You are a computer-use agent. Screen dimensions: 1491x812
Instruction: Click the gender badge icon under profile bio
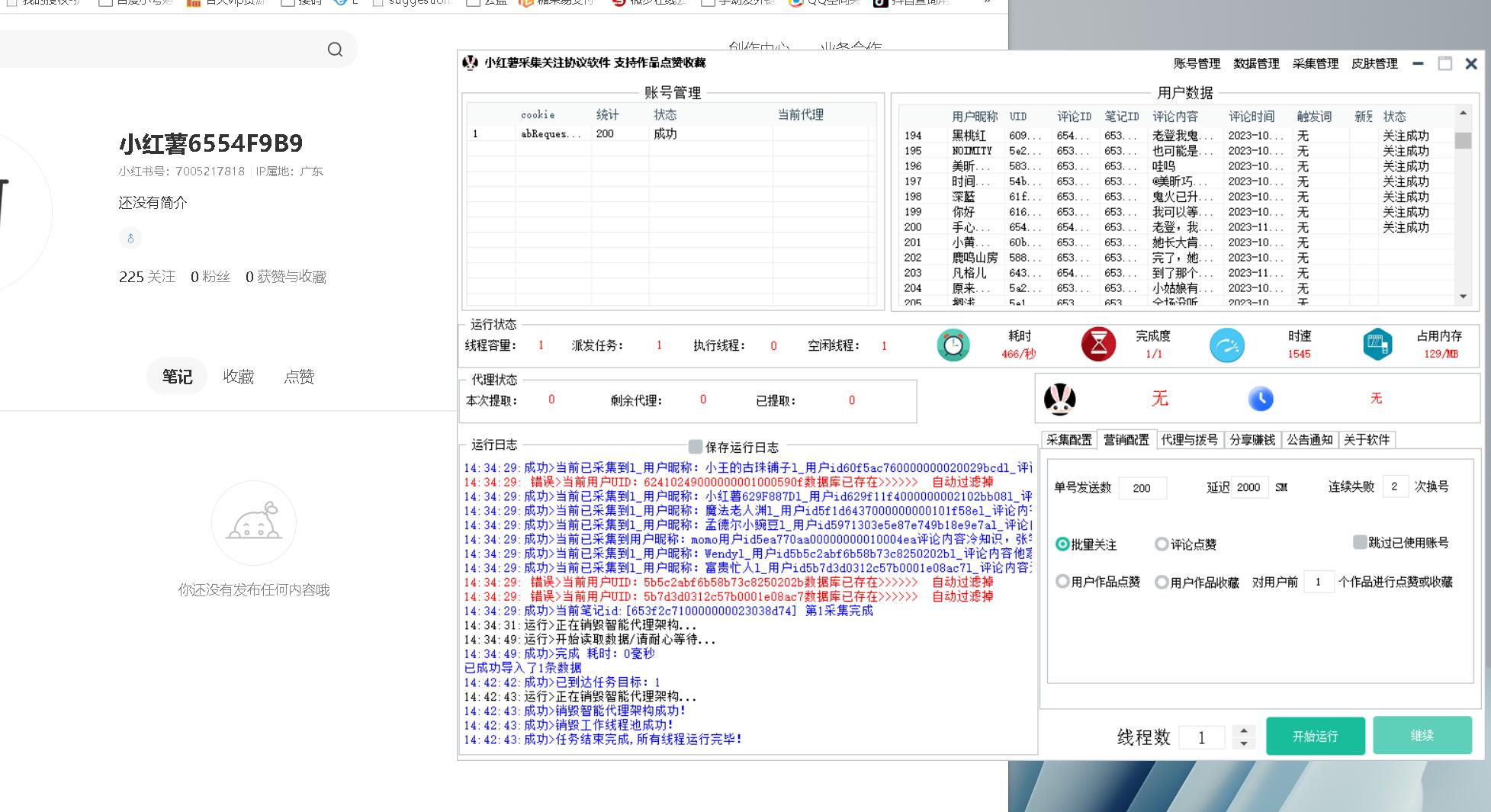point(130,239)
